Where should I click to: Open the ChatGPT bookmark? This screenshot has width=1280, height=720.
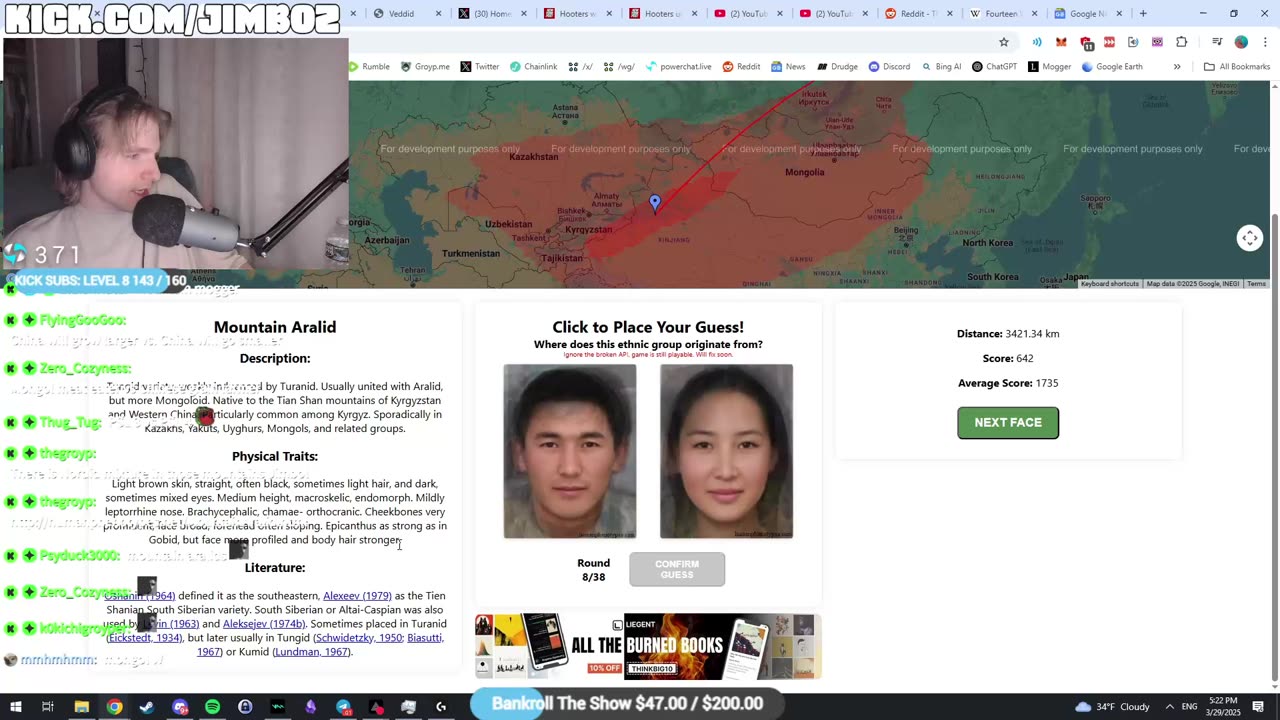(x=993, y=67)
